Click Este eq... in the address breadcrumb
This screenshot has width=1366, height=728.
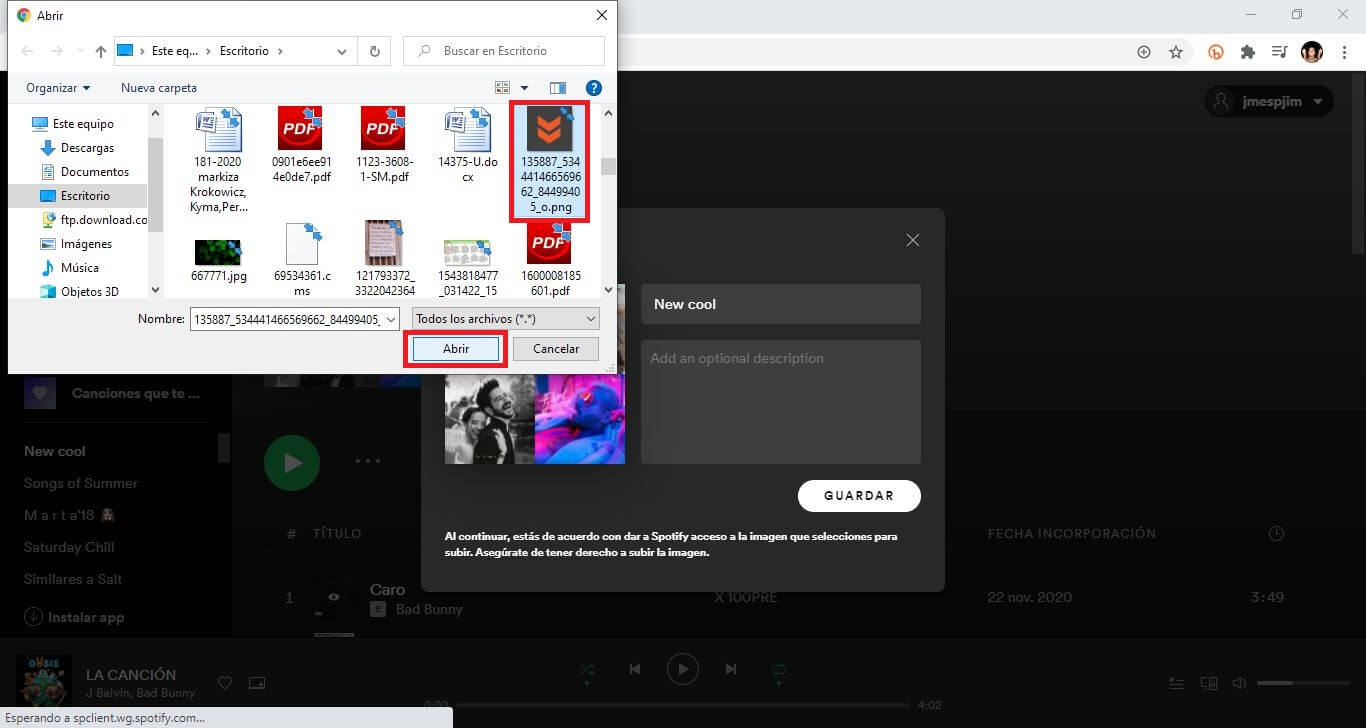(x=174, y=51)
